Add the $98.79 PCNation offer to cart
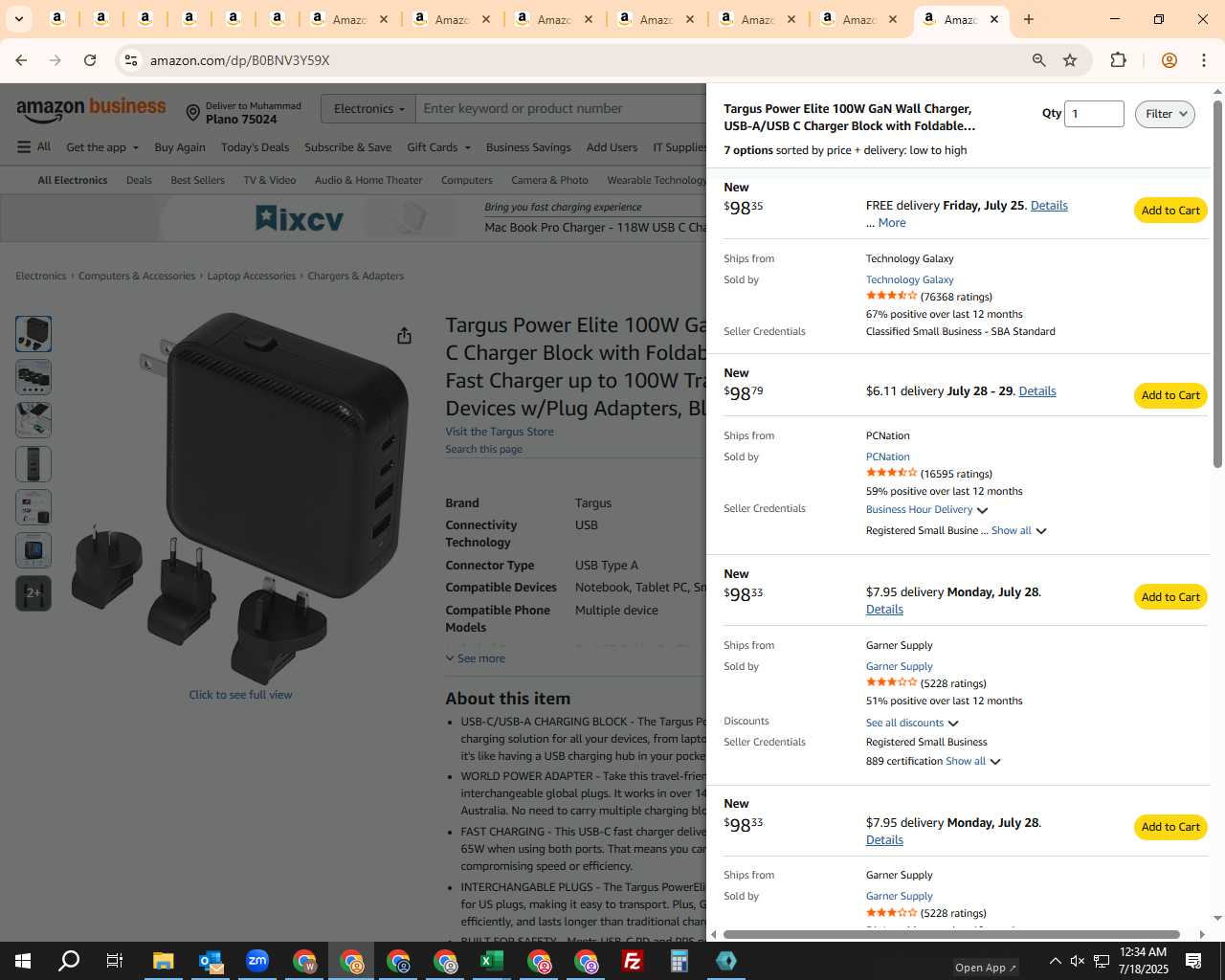Screen dimensions: 1225x980 click(1170, 395)
